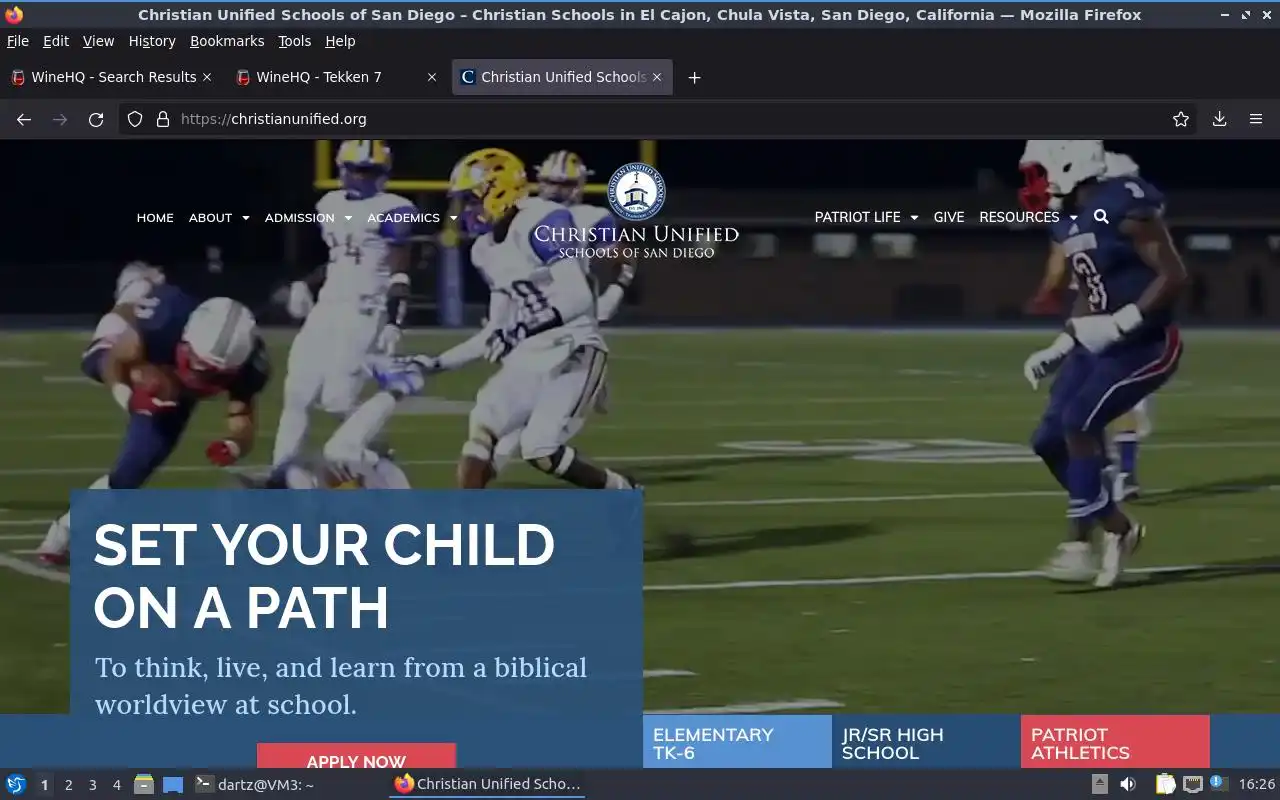Go back with the browser back arrow
The height and width of the screenshot is (800, 1280).
tap(24, 119)
